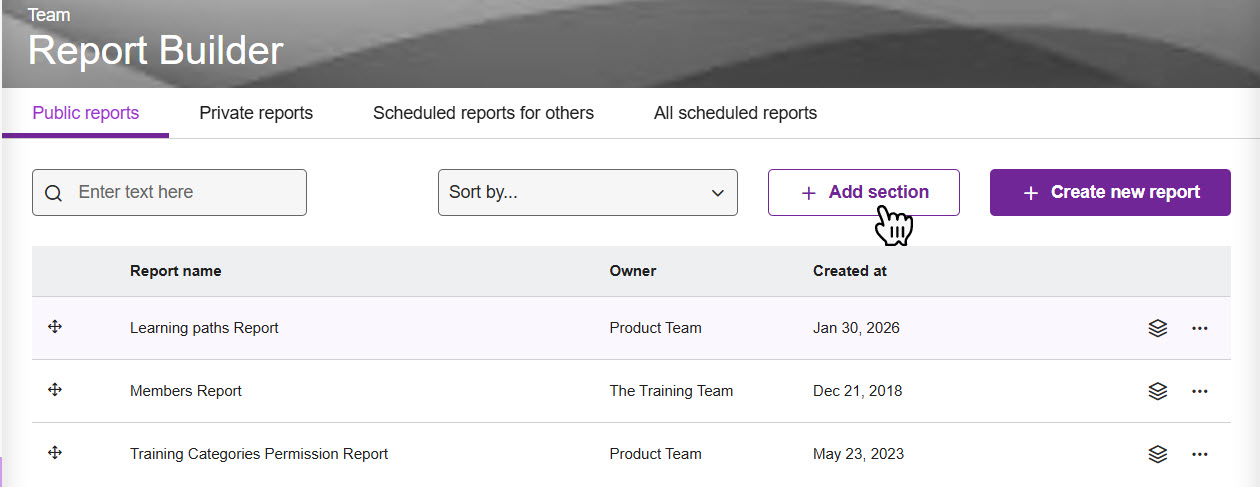Go to All scheduled reports tab
Screen dimensions: 1260x487
(735, 113)
